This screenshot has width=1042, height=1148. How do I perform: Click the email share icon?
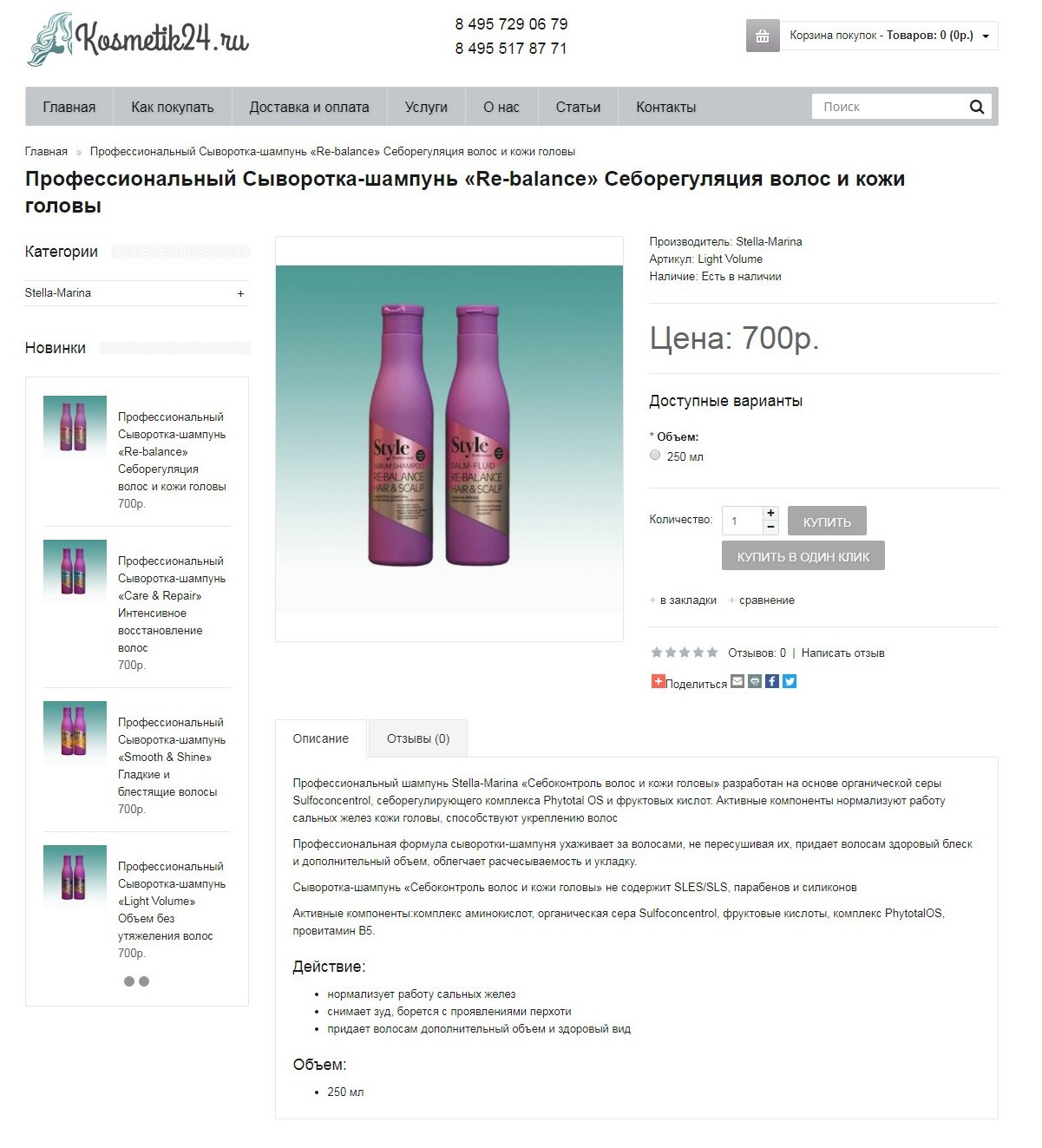(737, 681)
